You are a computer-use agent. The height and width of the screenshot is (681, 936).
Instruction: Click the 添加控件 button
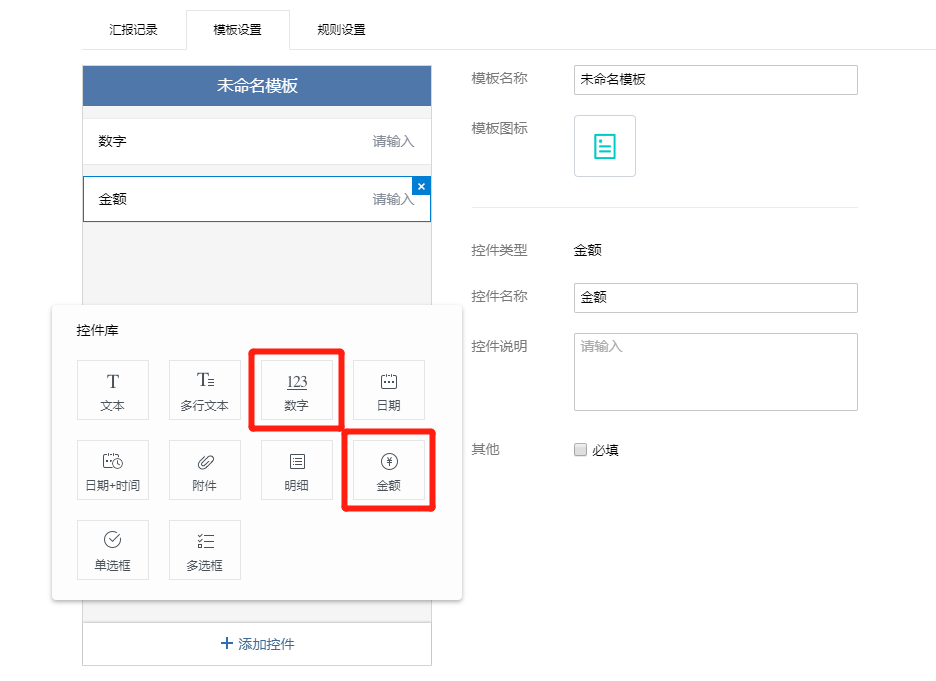click(x=257, y=644)
